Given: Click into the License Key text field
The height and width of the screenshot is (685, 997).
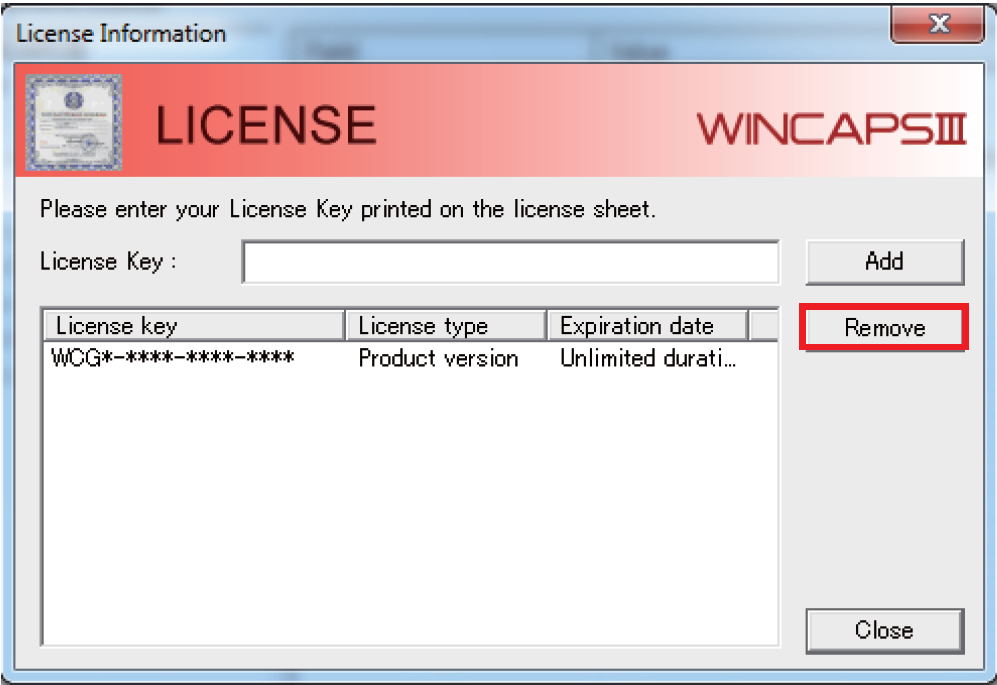Looking at the screenshot, I should (510, 263).
